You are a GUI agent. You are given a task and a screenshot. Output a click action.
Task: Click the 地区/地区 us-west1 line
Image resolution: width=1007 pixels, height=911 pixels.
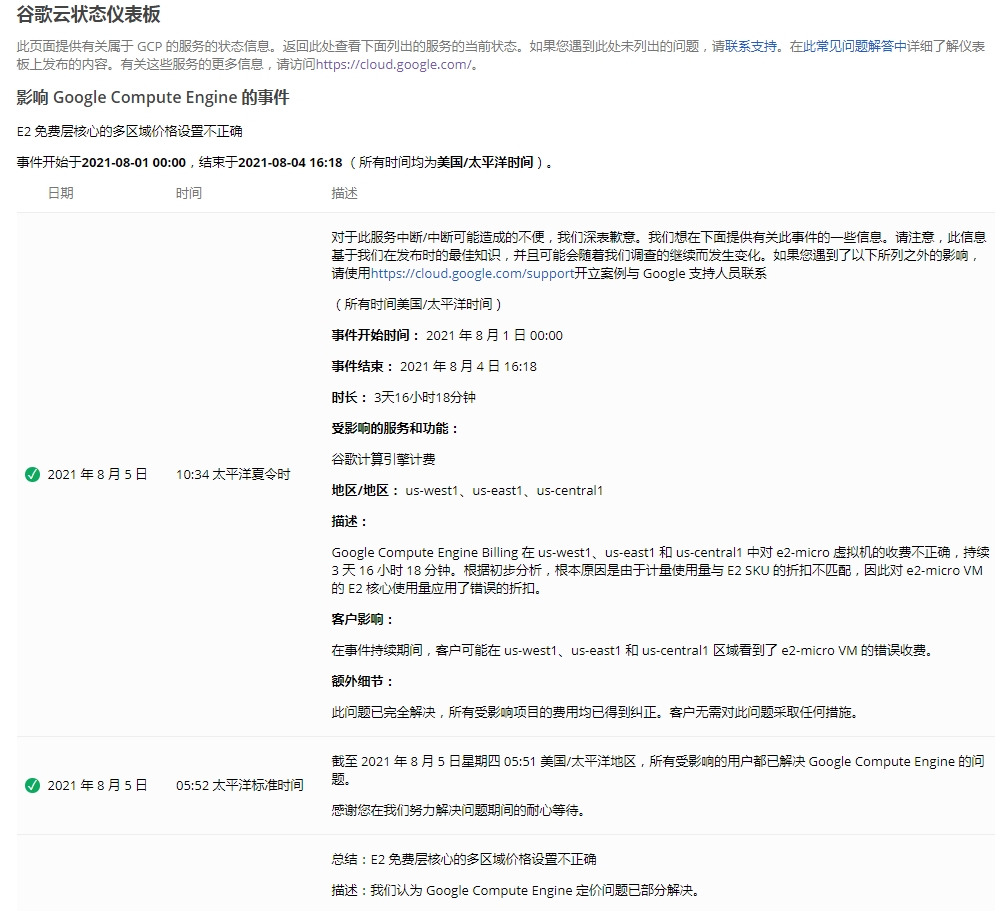point(467,490)
